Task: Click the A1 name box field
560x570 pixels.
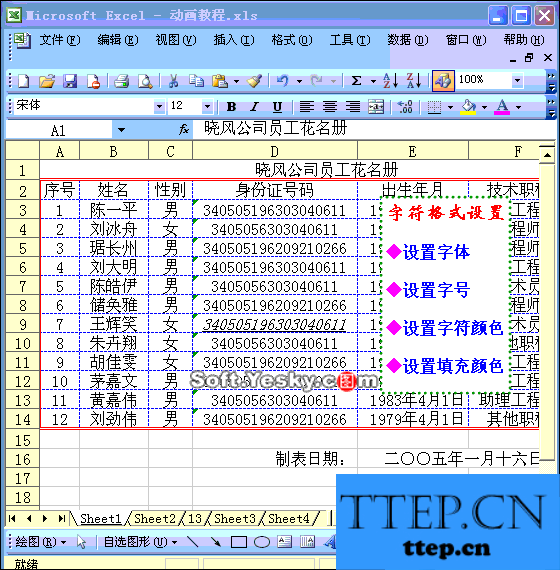Action: click(59, 130)
